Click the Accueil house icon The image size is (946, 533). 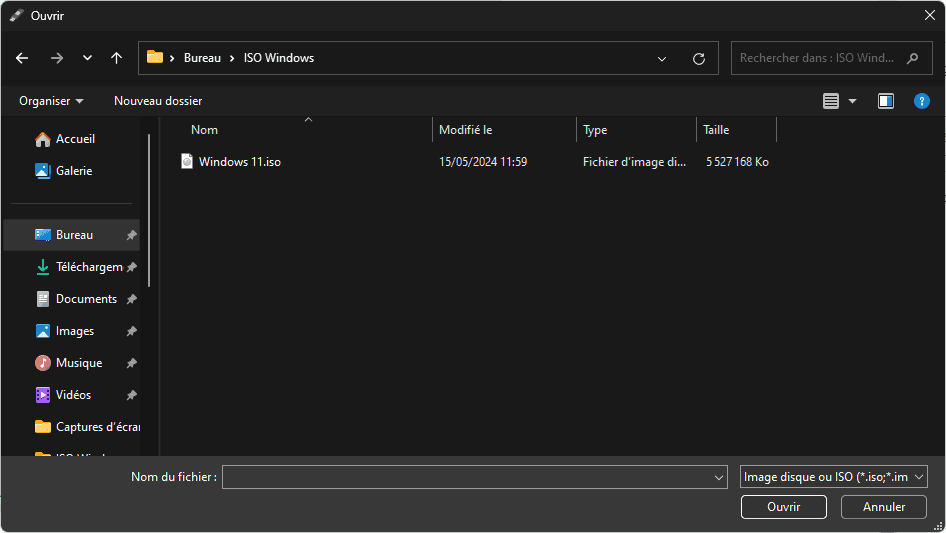coord(43,139)
